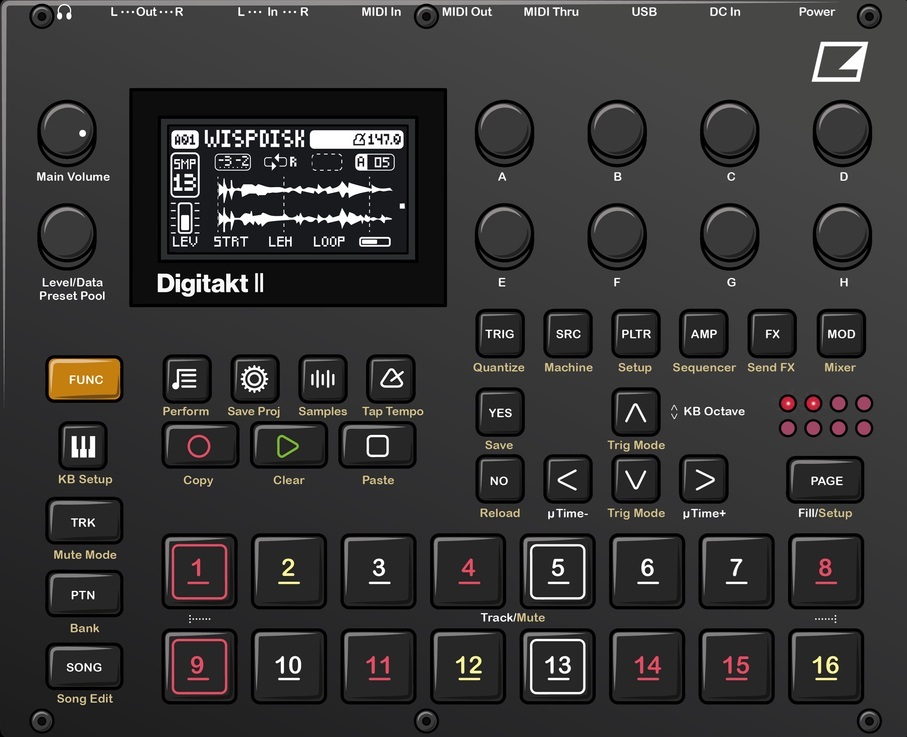Click the Elektron logo in the corner
The image size is (907, 737).
[840, 61]
